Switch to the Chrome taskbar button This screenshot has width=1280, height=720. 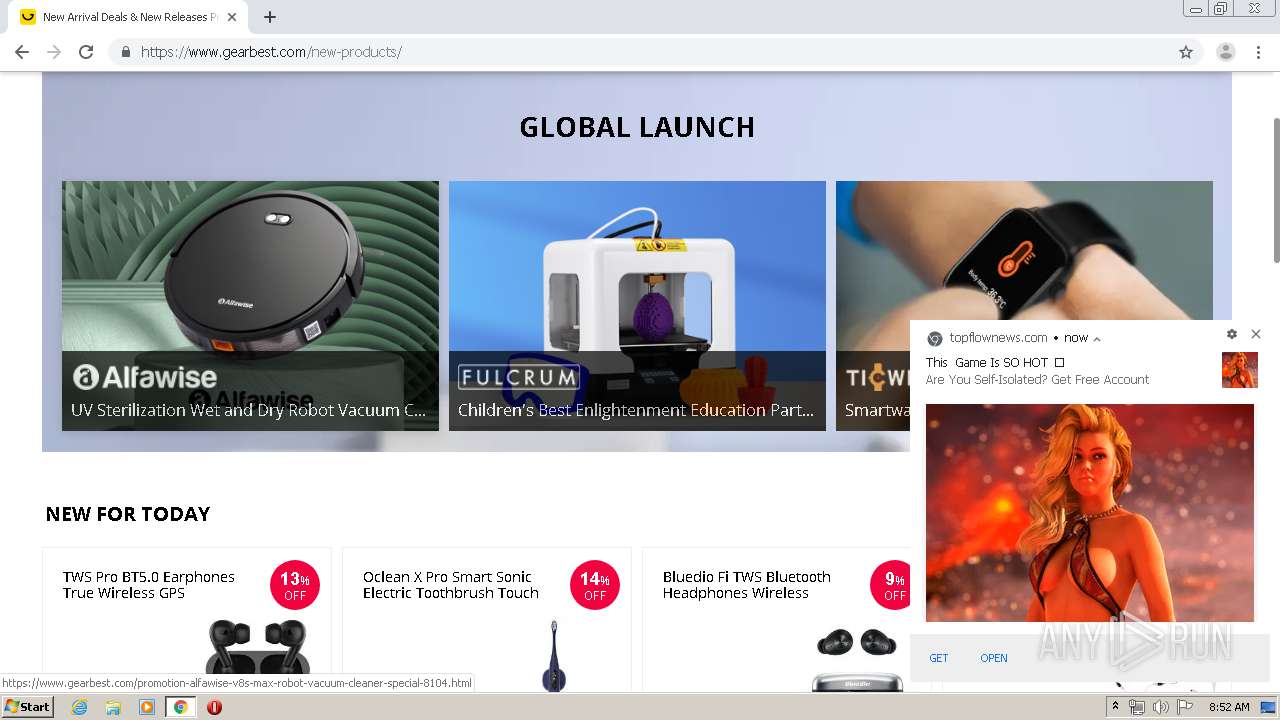tap(181, 707)
